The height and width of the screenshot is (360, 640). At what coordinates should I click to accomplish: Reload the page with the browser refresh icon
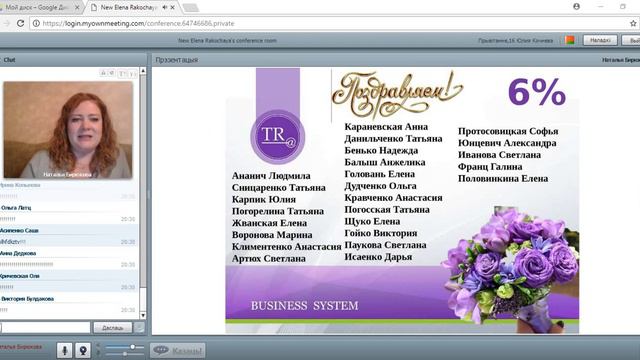[x=20, y=23]
